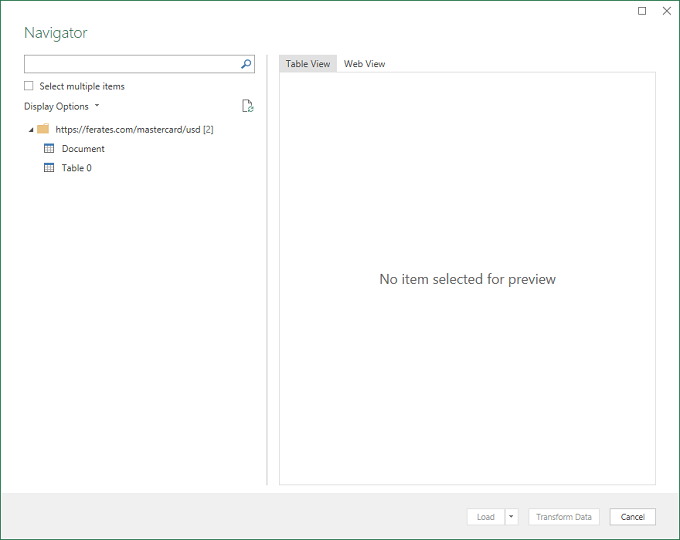Click the table icon beside Table 0

pos(49,167)
